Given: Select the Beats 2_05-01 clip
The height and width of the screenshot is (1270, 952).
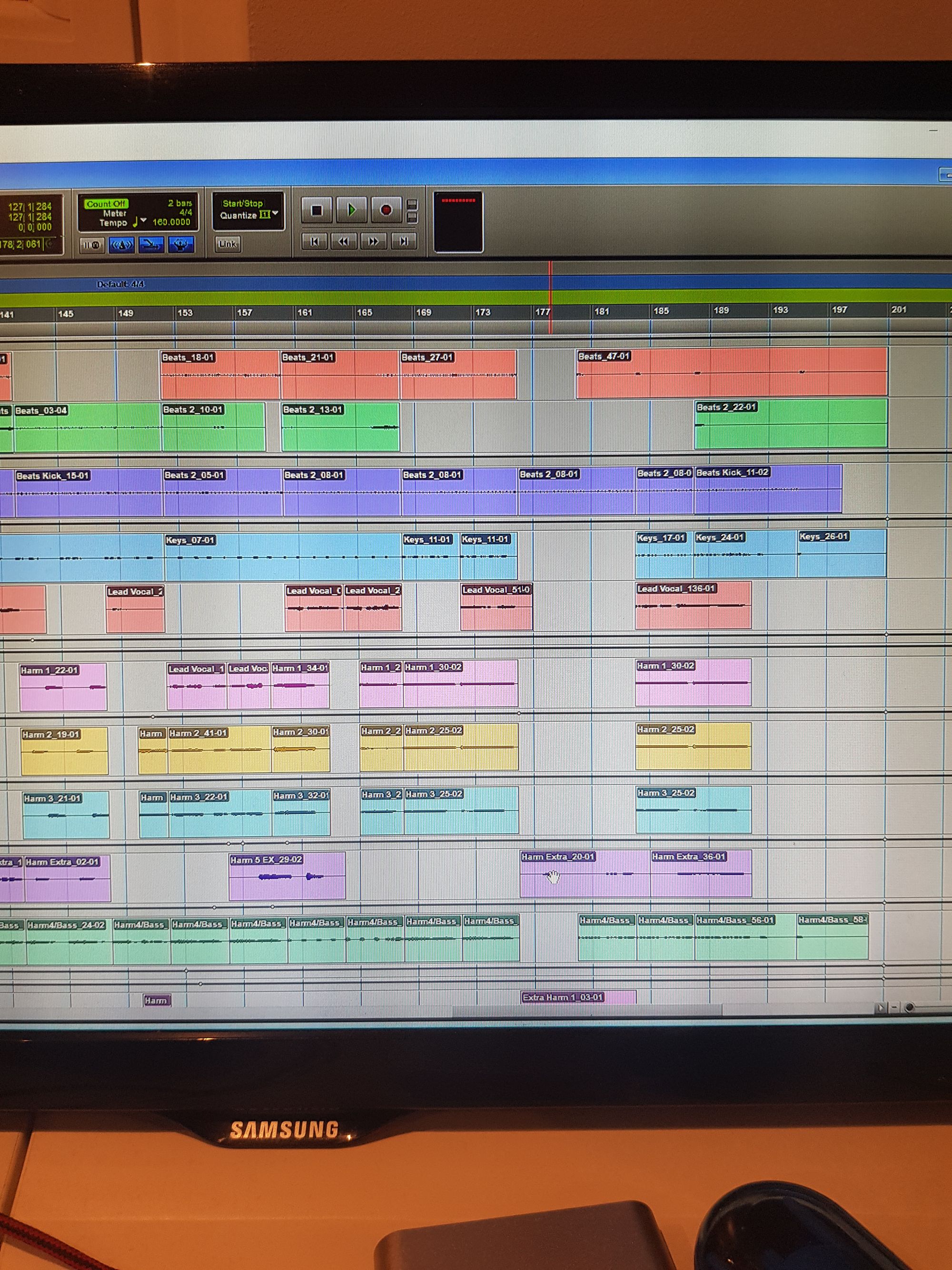Looking at the screenshot, I should (223, 492).
